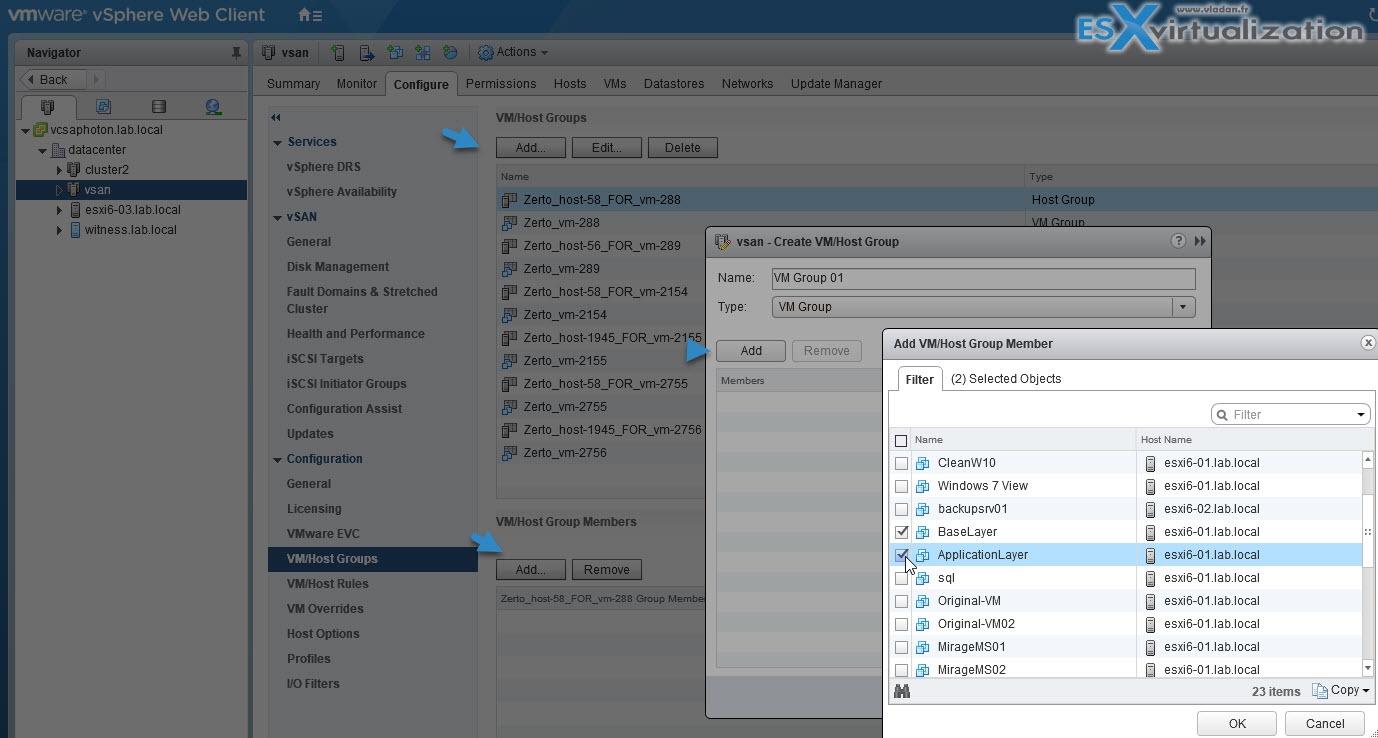Switch to VMs and Templates navigator tab

coord(103,107)
